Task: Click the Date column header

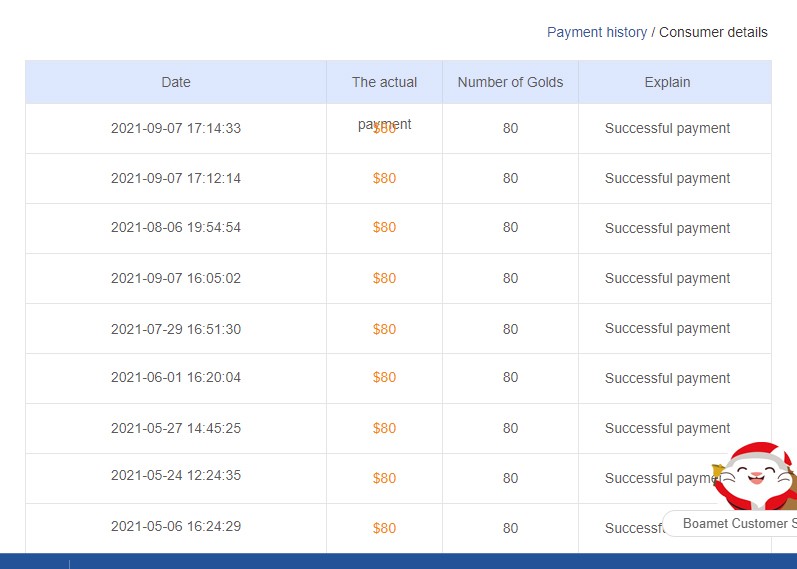Action: pyautogui.click(x=176, y=82)
